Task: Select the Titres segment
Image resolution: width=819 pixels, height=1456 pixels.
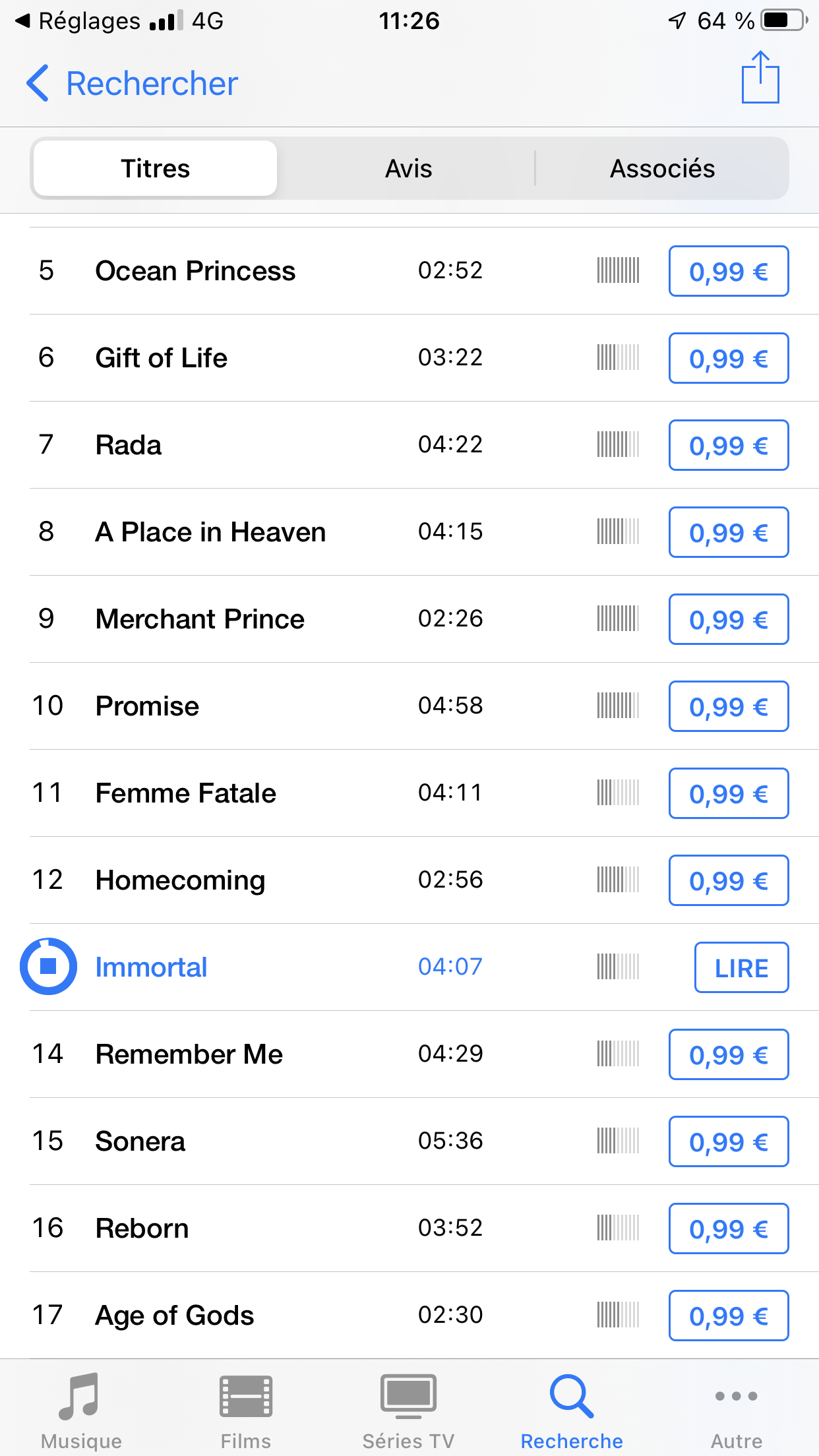Action: pos(156,169)
